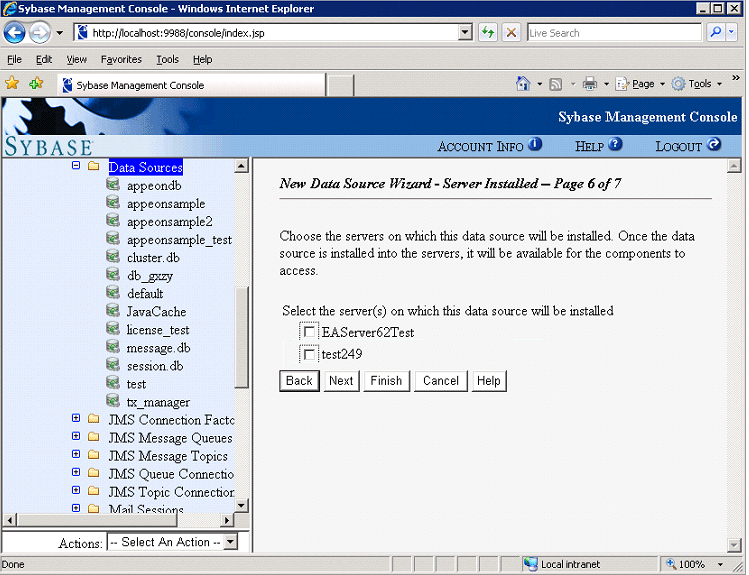
Task: Click the Local intranet zone icon
Action: click(531, 564)
